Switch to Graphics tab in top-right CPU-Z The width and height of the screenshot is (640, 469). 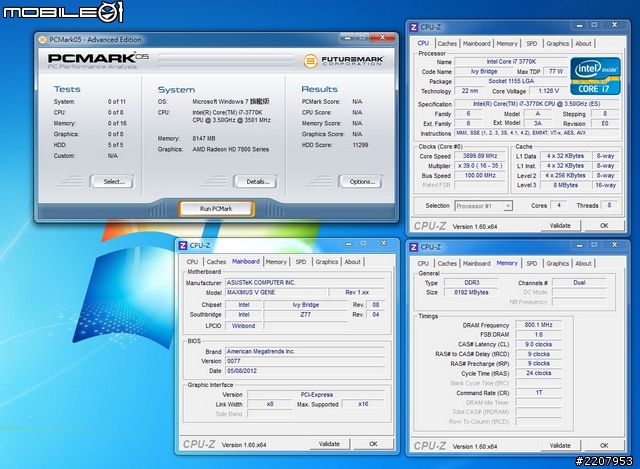[558, 44]
